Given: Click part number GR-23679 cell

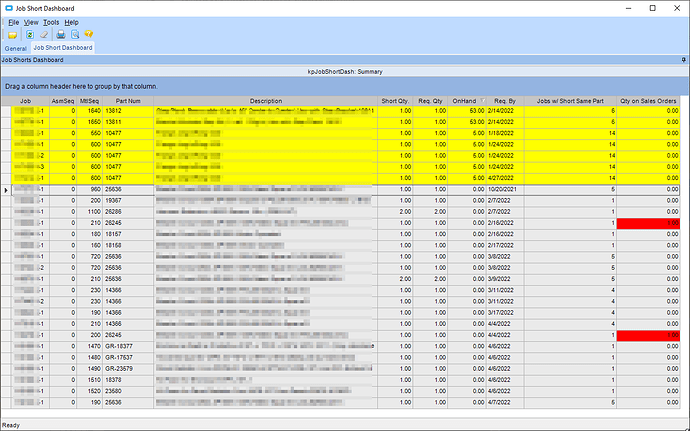Looking at the screenshot, I should pyautogui.click(x=128, y=369).
